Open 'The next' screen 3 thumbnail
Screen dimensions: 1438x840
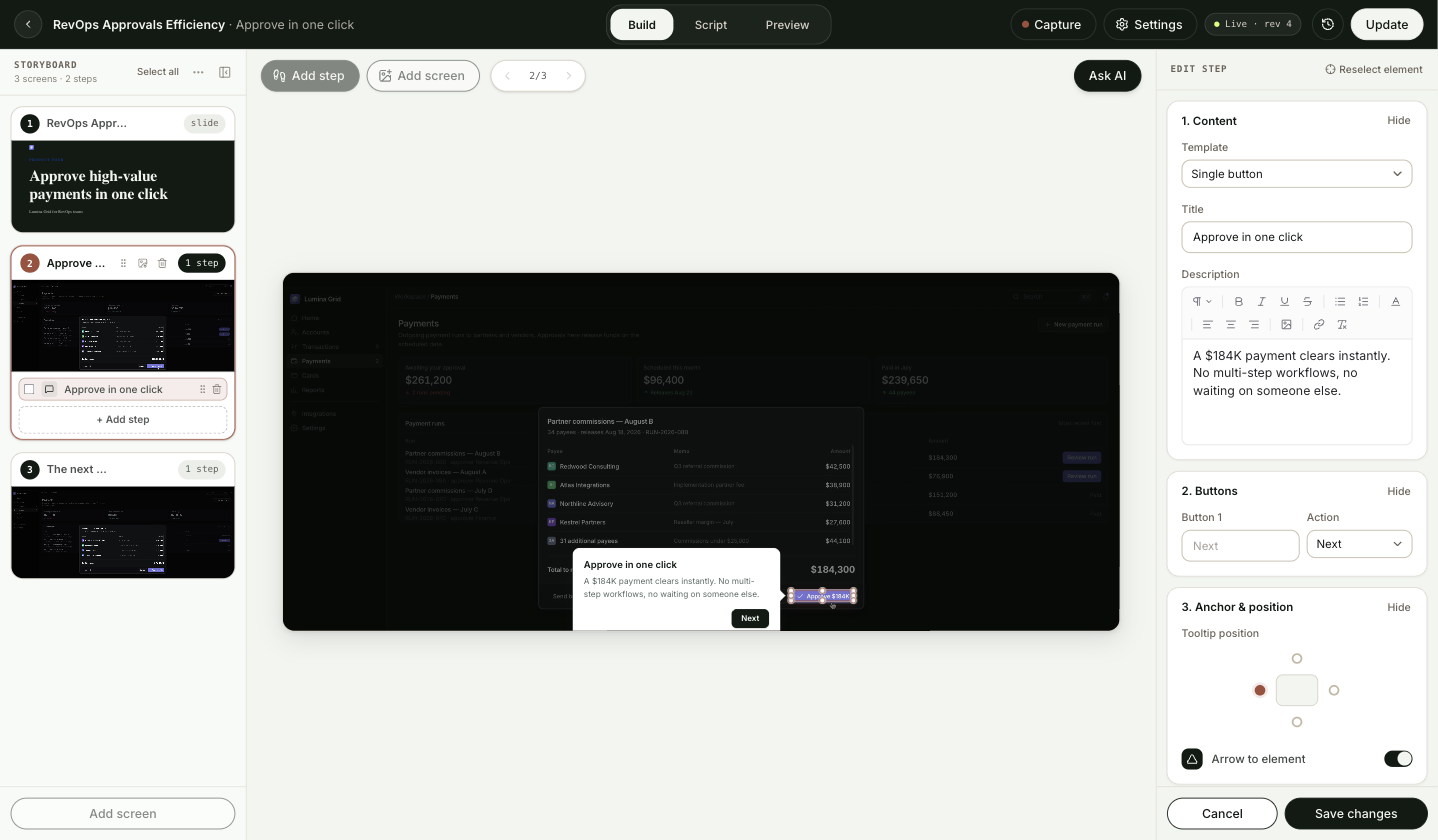[123, 532]
